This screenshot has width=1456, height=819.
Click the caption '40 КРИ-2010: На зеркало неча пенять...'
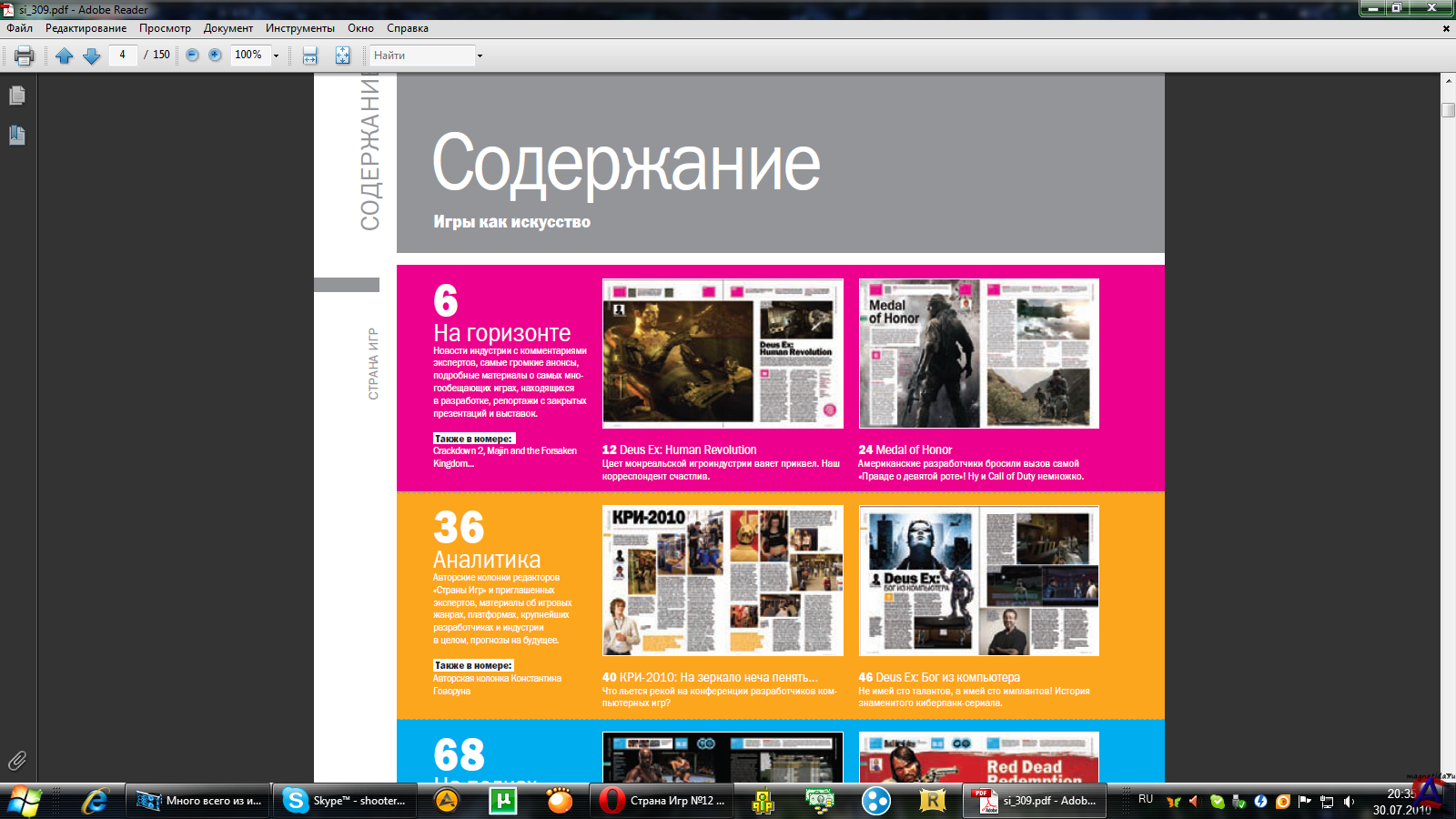tap(710, 677)
